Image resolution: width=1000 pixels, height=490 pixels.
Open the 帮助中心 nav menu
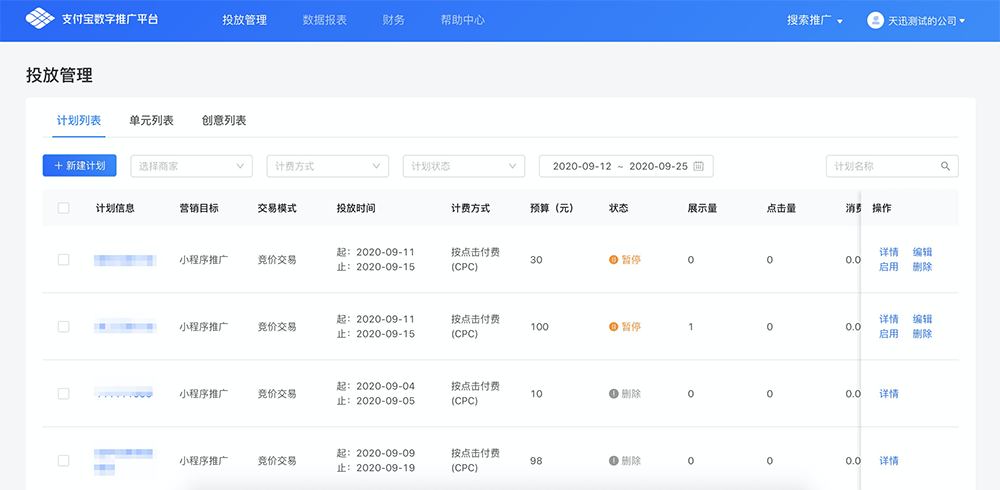(462, 20)
